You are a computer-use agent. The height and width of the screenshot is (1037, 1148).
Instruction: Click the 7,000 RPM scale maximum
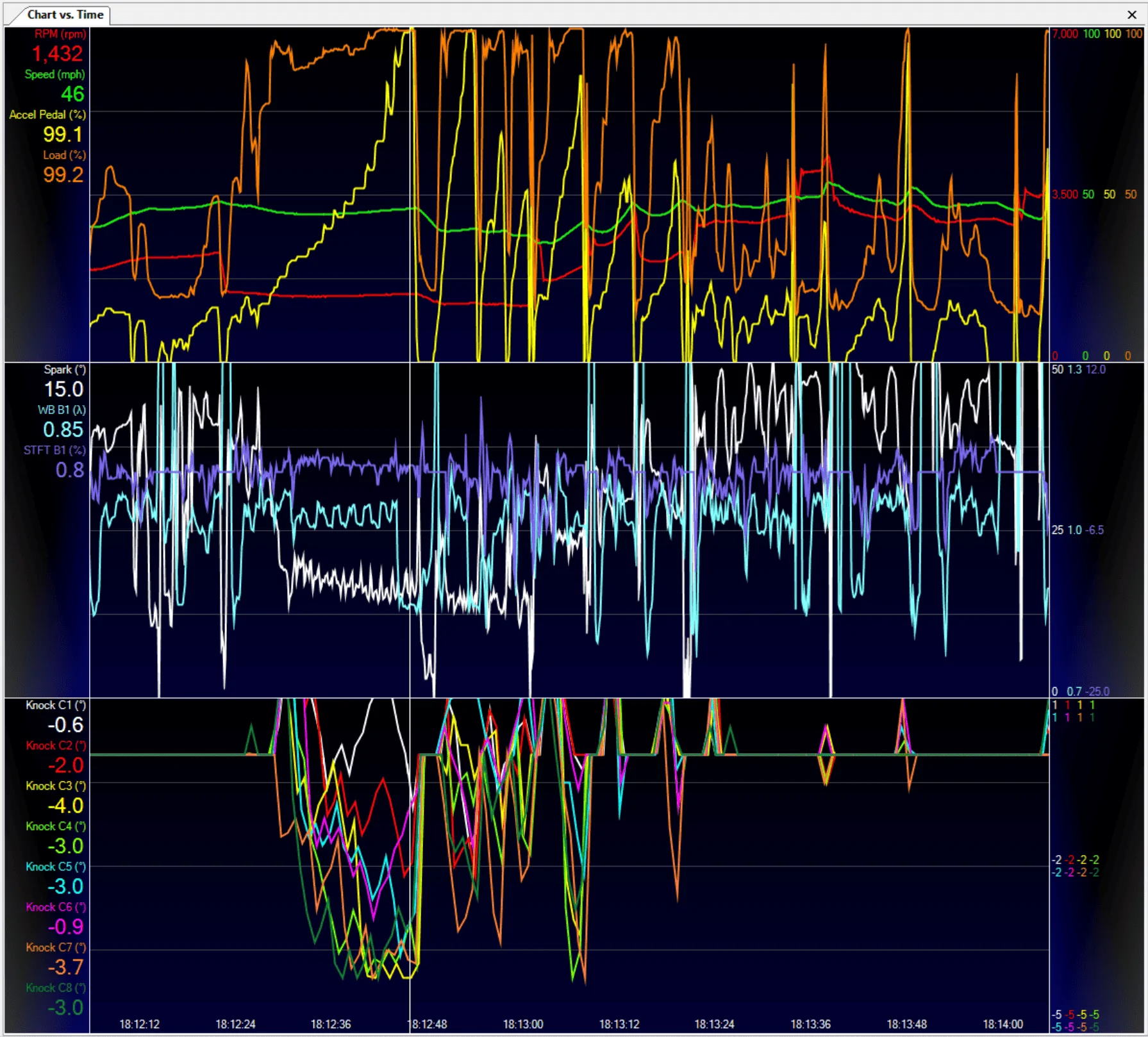tap(1065, 34)
